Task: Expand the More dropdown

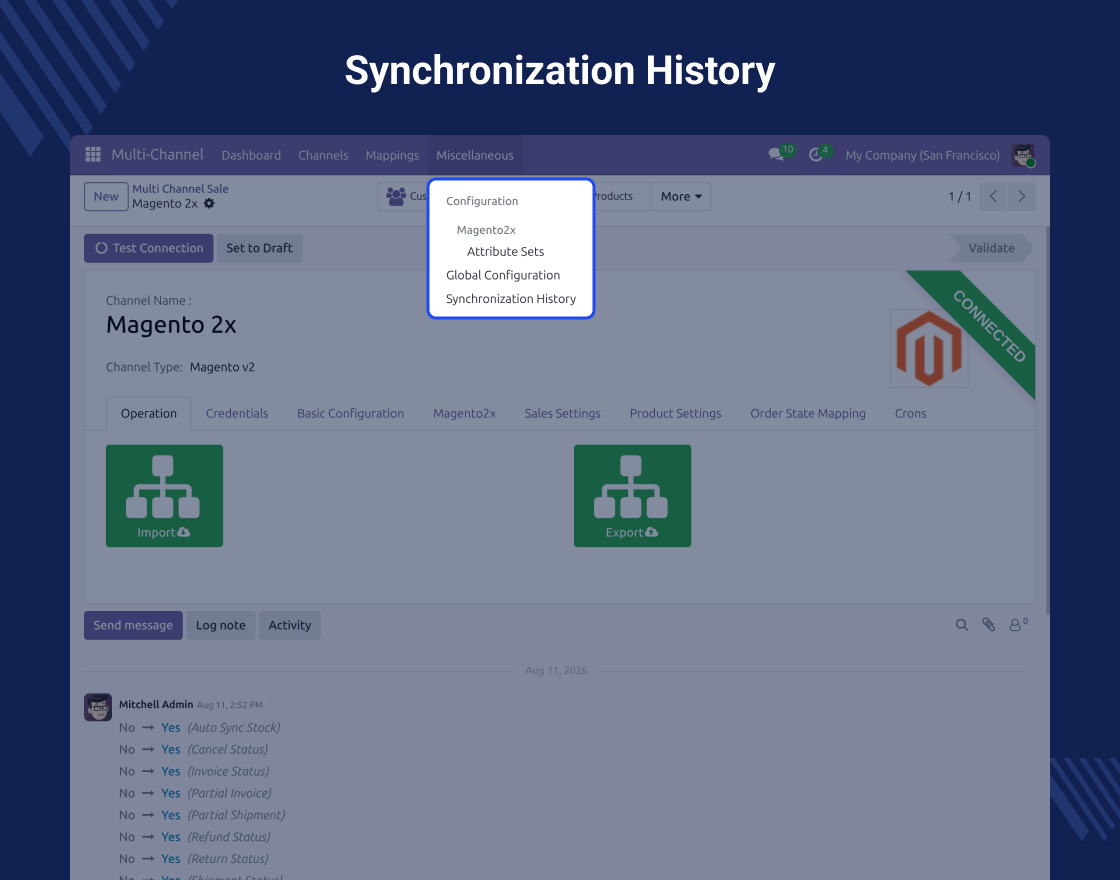Action: click(x=681, y=196)
